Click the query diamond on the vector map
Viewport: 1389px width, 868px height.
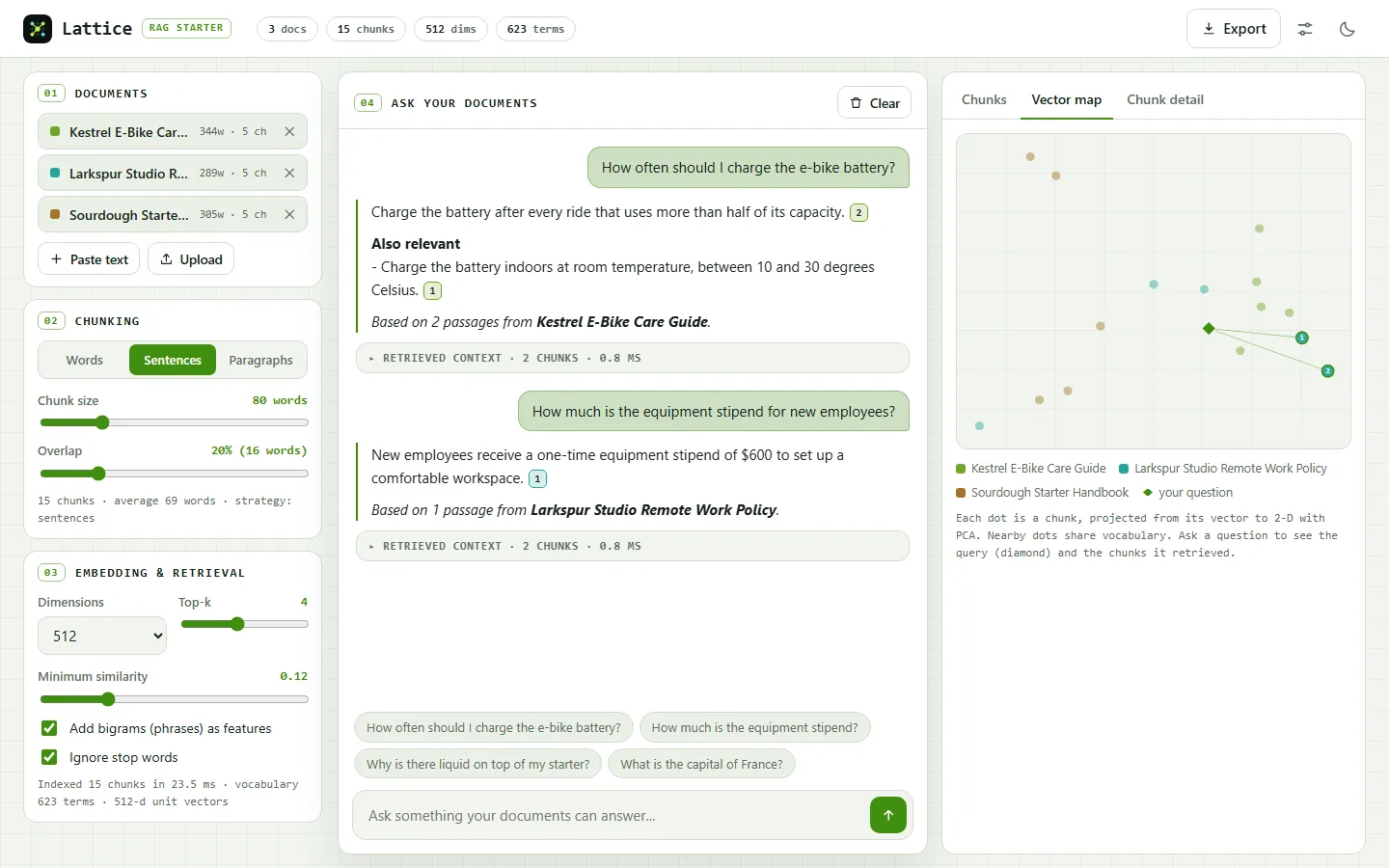[x=1209, y=329]
